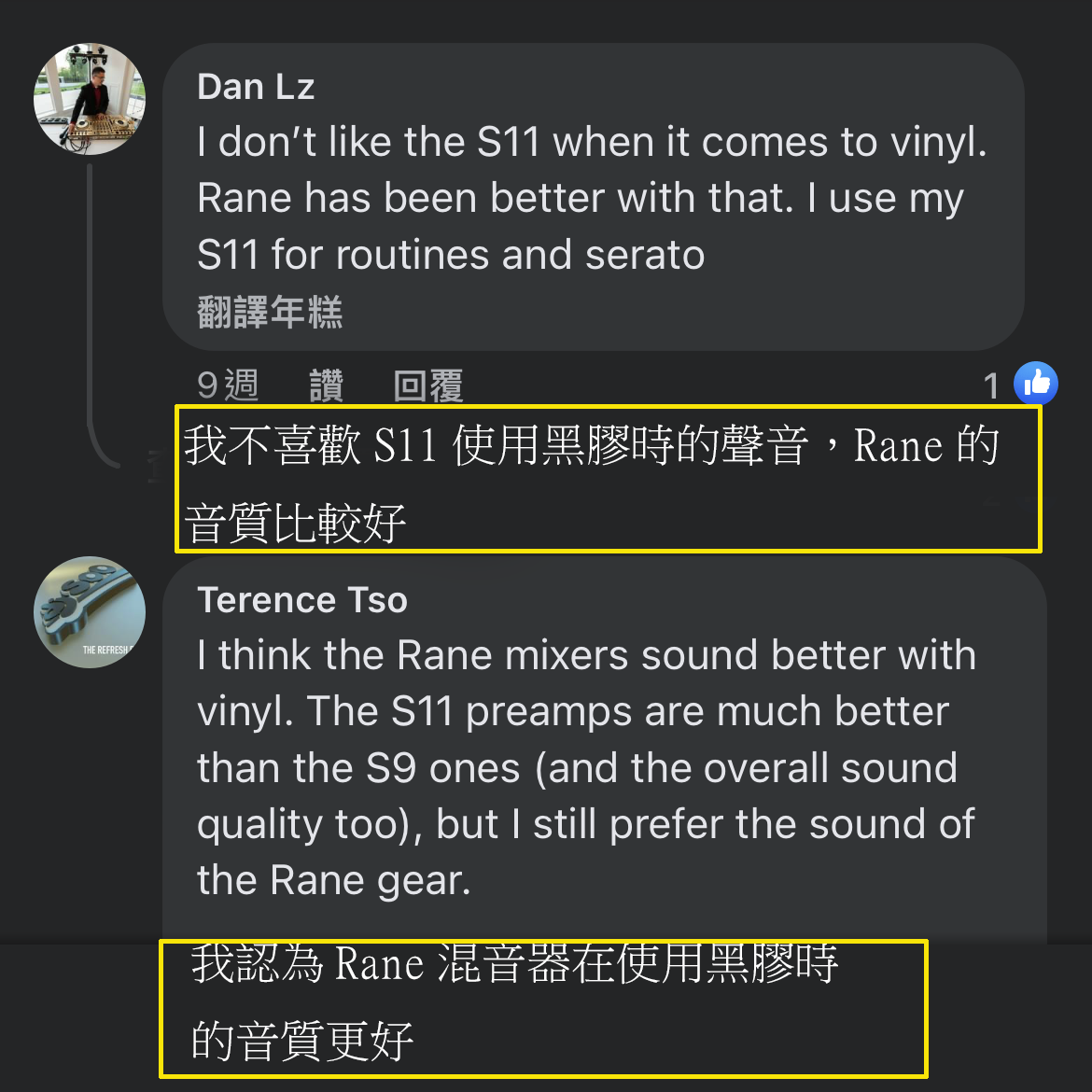Open Terence Tso's profile avatar
Screen dimensions: 1092x1092
click(90, 612)
